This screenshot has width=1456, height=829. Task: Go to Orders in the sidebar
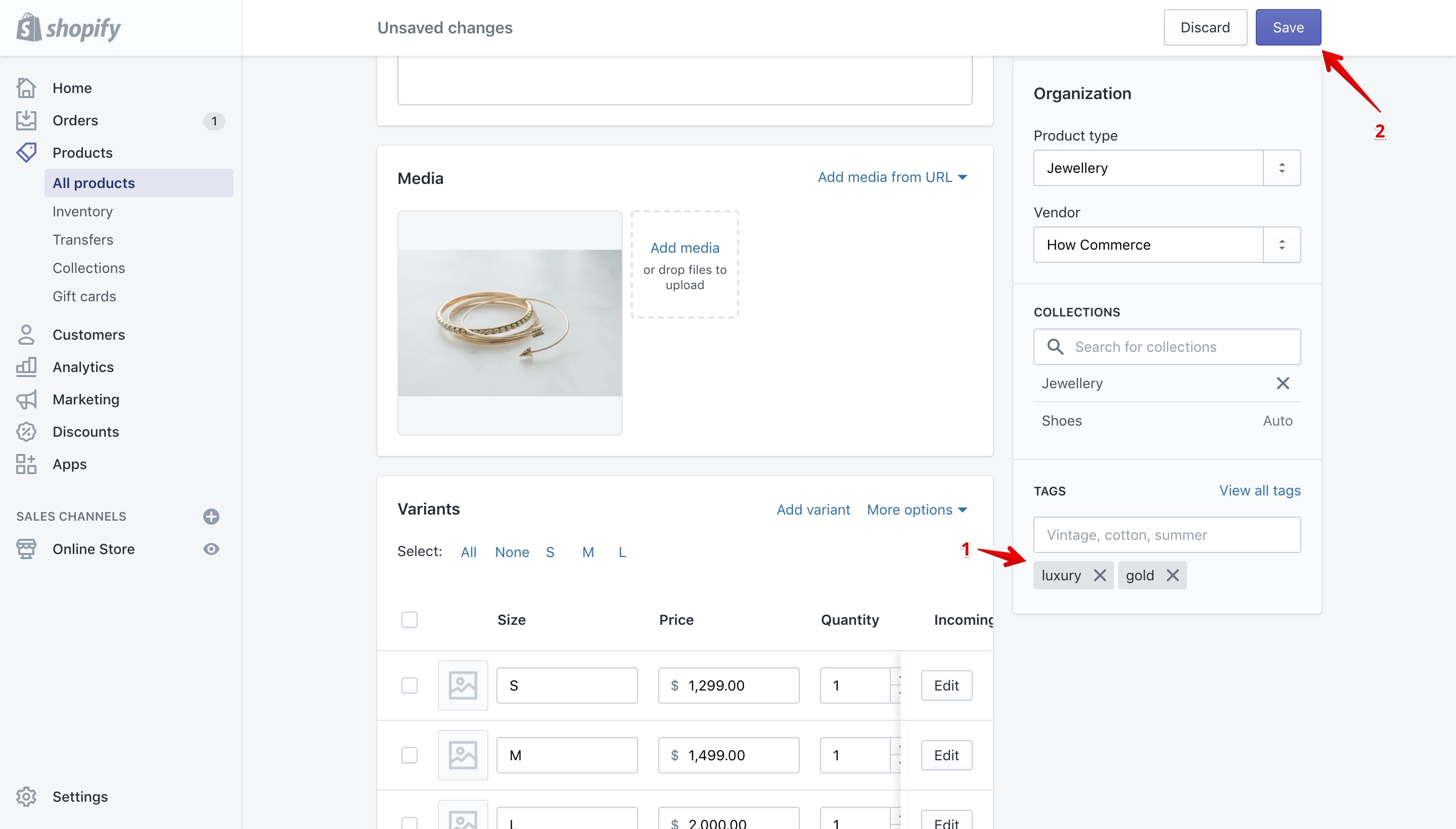[75, 120]
